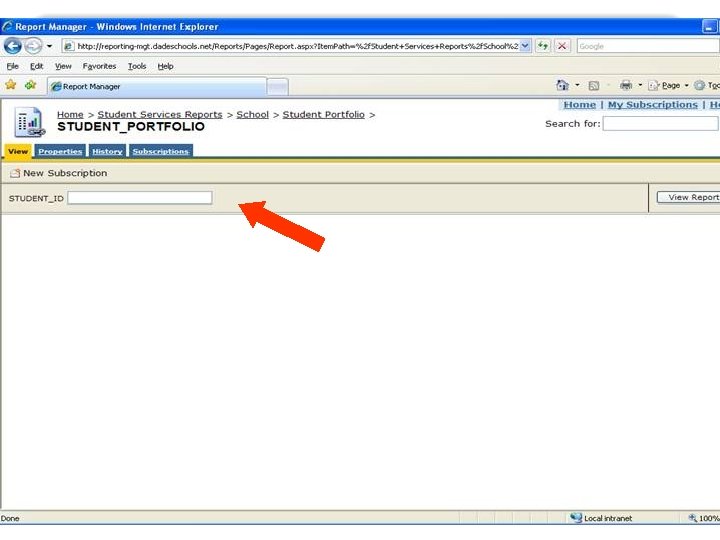The width and height of the screenshot is (720, 540).
Task: Open the Tools menu
Action: (137, 66)
